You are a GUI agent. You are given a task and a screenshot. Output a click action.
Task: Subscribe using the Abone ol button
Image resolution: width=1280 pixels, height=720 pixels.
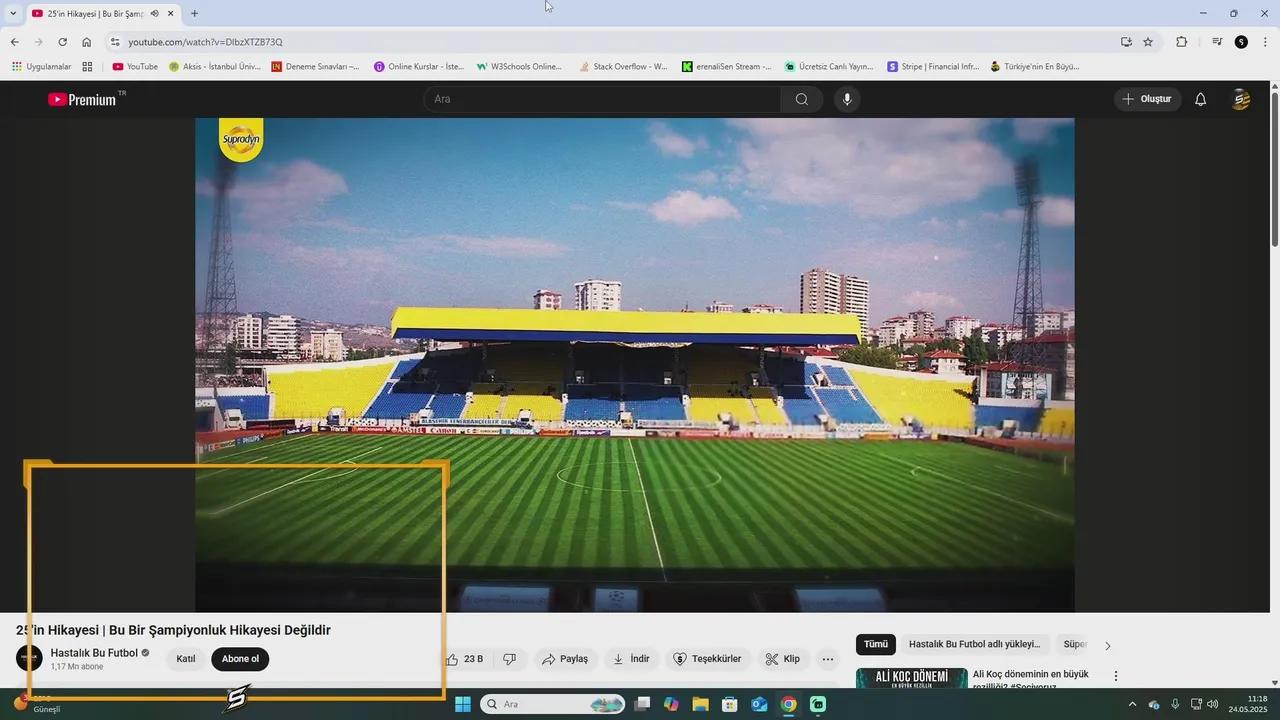(x=240, y=659)
